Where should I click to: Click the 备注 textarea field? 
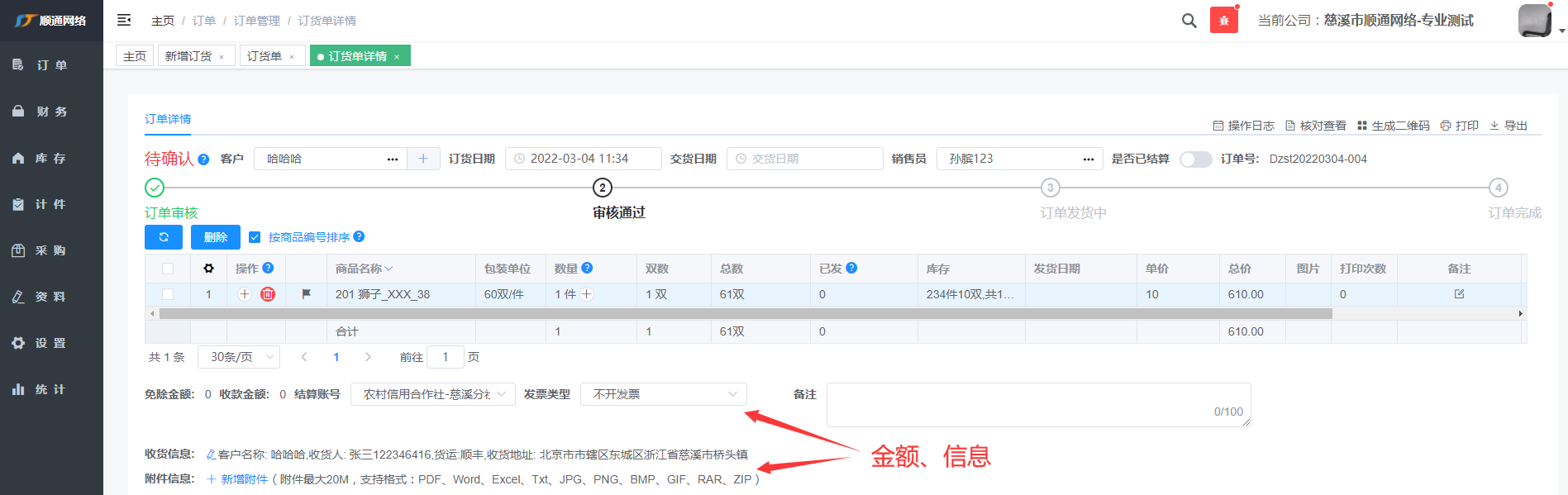(1037, 404)
